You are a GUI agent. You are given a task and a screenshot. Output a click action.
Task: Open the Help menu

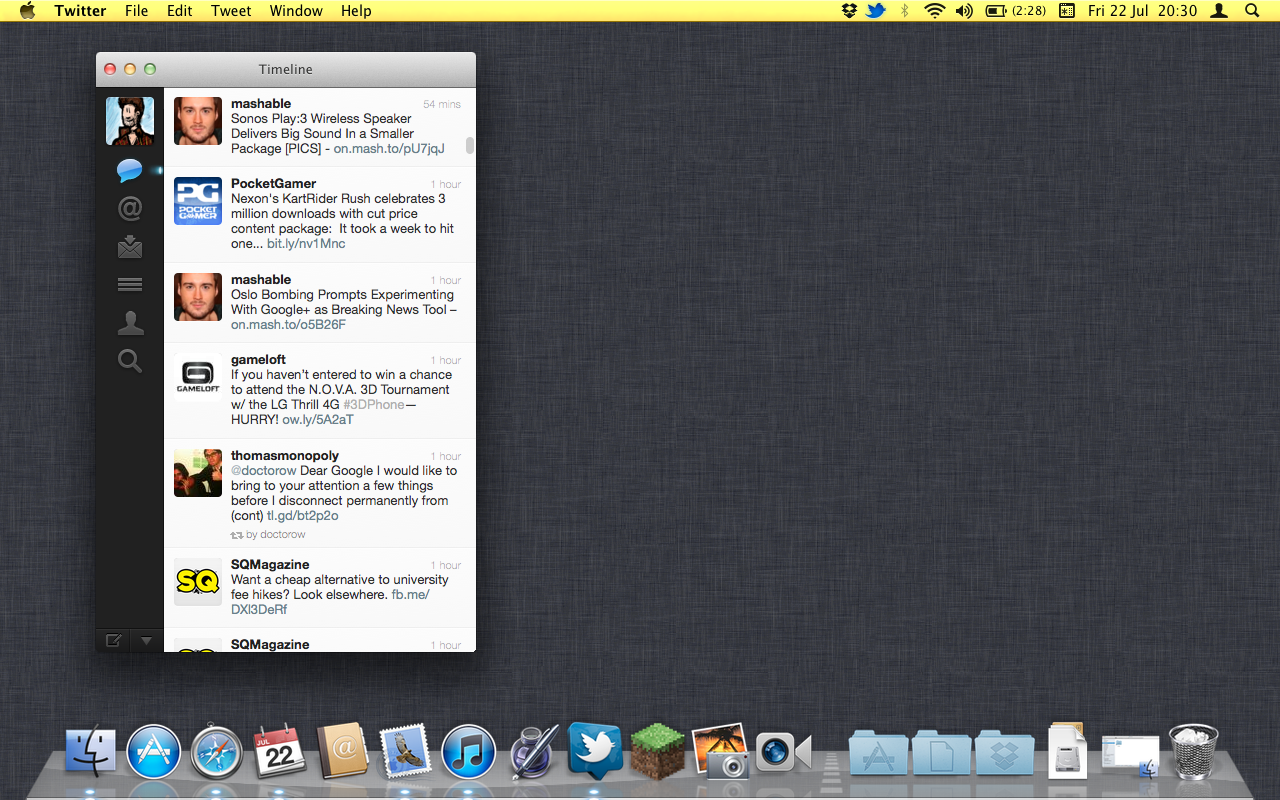(x=356, y=11)
